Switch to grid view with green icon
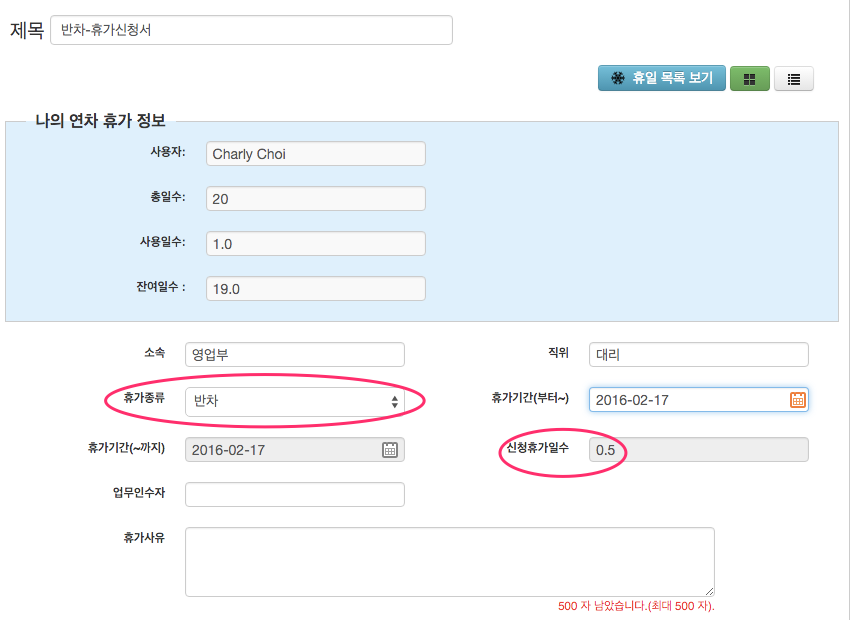851x620 pixels. pos(750,79)
